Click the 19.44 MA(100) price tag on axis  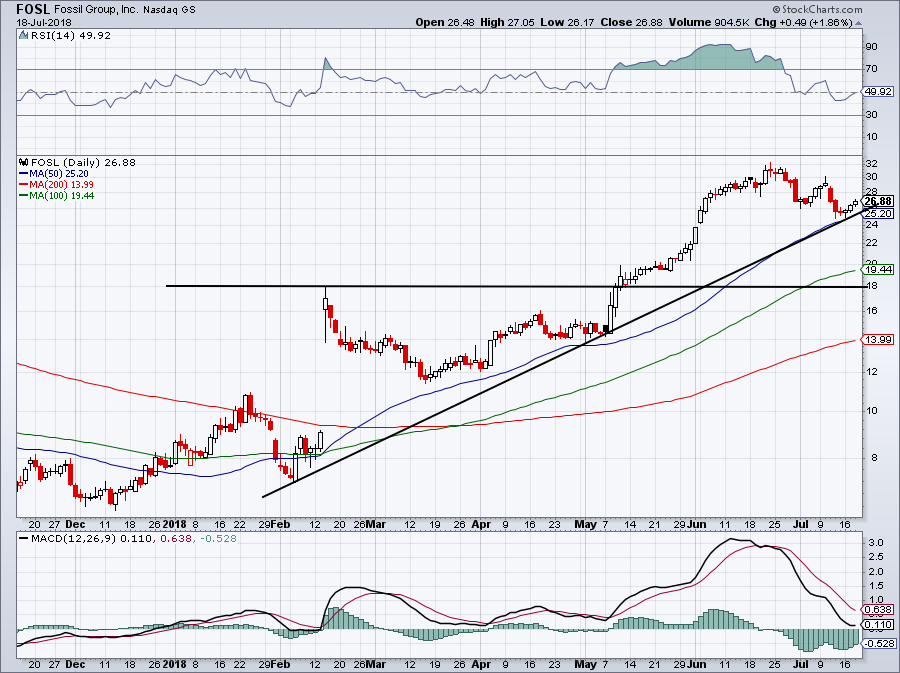[879, 269]
